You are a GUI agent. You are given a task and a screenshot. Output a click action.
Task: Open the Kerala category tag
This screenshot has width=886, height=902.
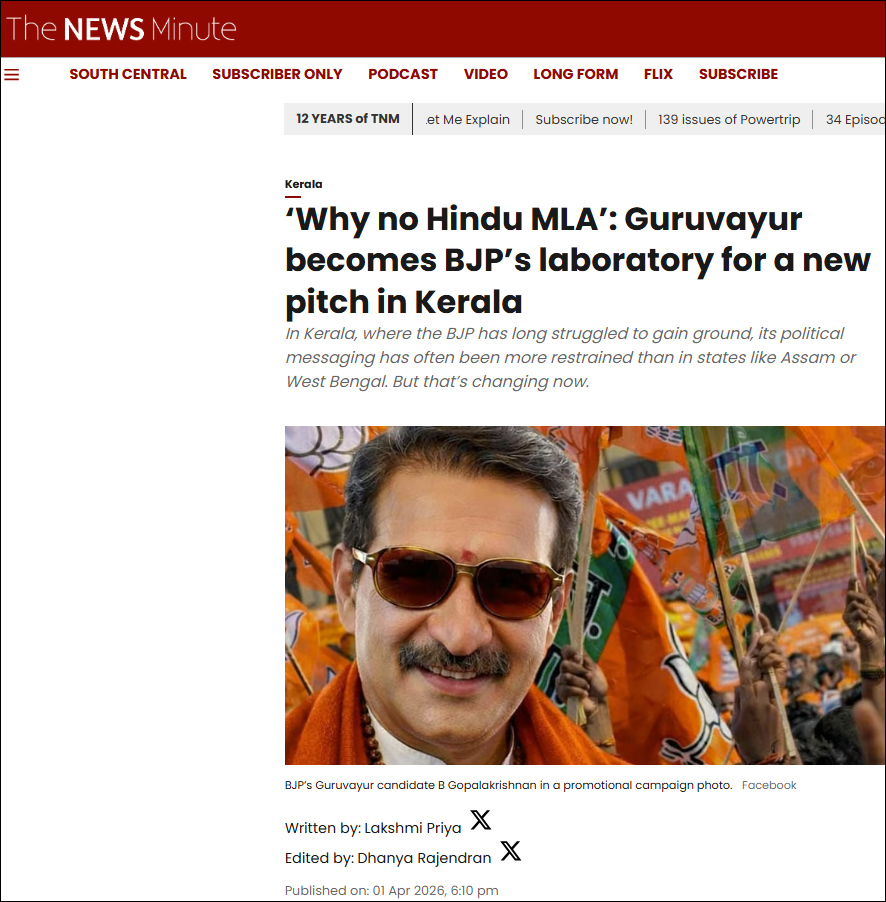[x=303, y=184]
